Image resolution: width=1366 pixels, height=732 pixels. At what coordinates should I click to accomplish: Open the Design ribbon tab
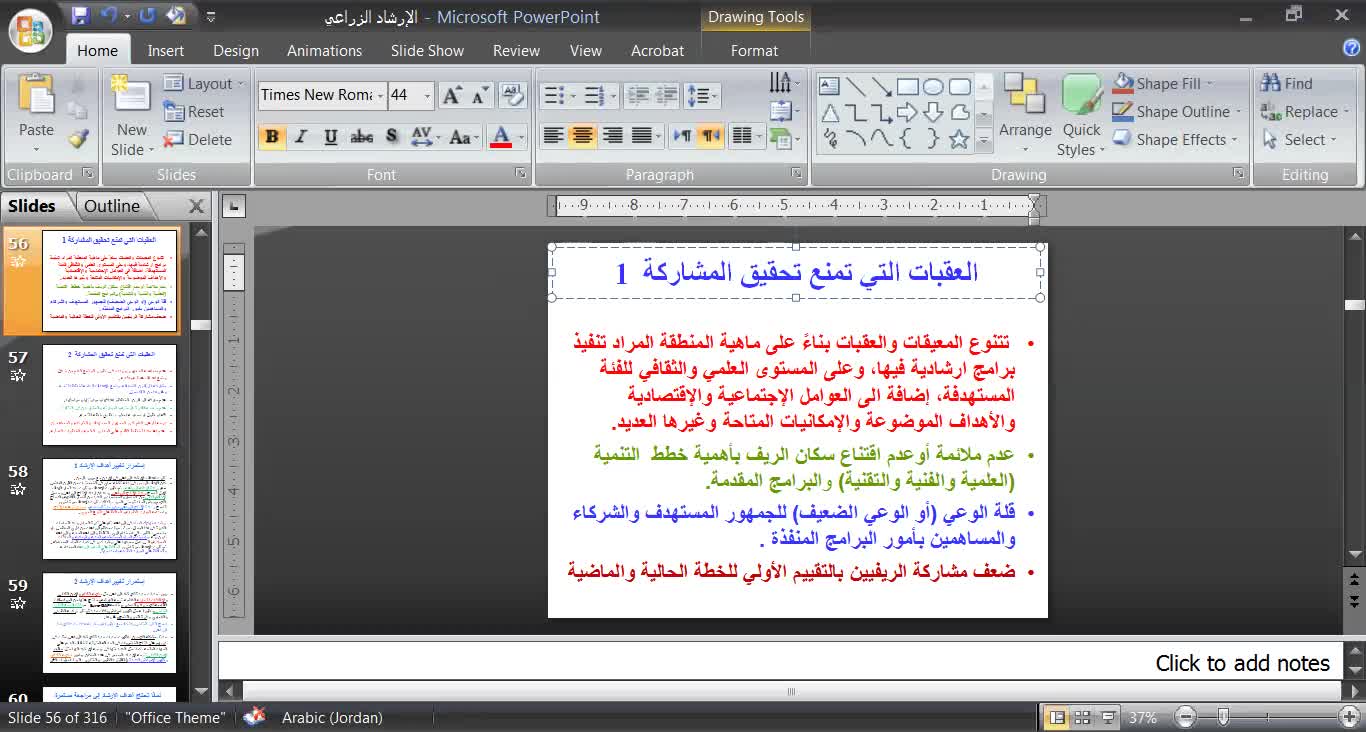[x=236, y=50]
